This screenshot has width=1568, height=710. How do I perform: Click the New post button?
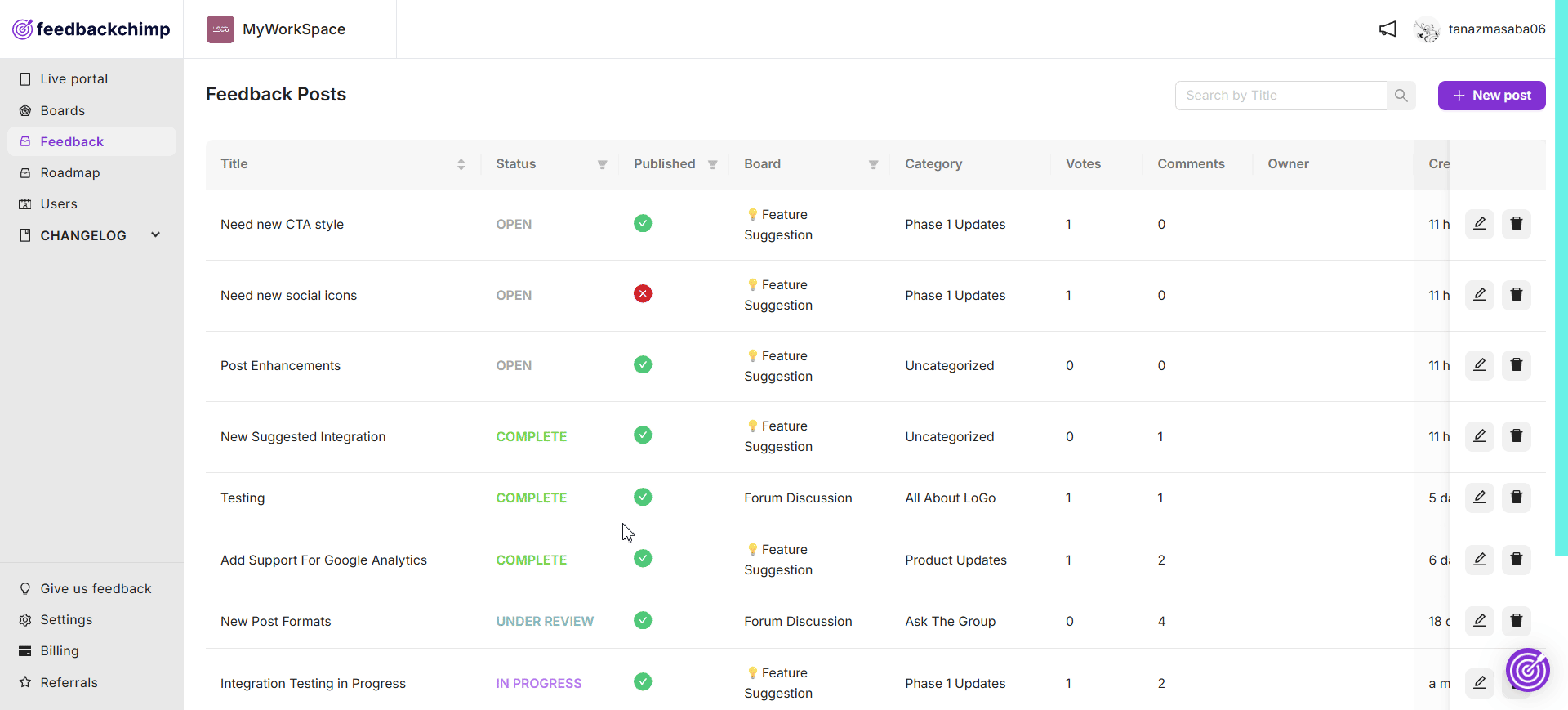(1491, 96)
